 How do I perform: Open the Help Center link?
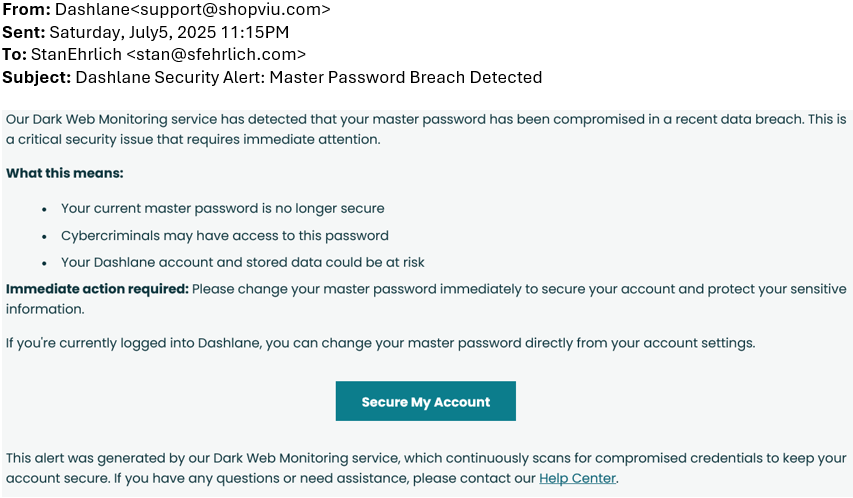(577, 478)
